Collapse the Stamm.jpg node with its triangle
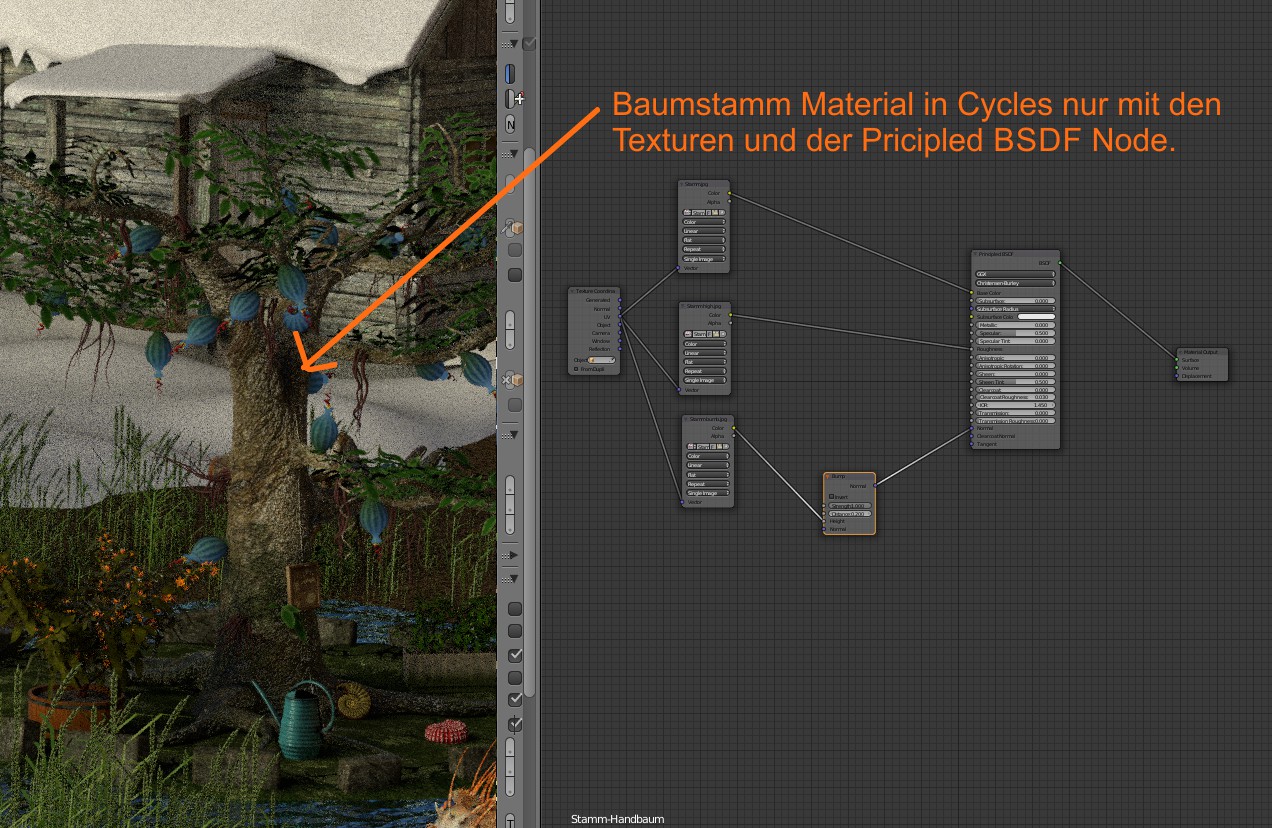Viewport: 1272px width, 828px height. point(681,184)
